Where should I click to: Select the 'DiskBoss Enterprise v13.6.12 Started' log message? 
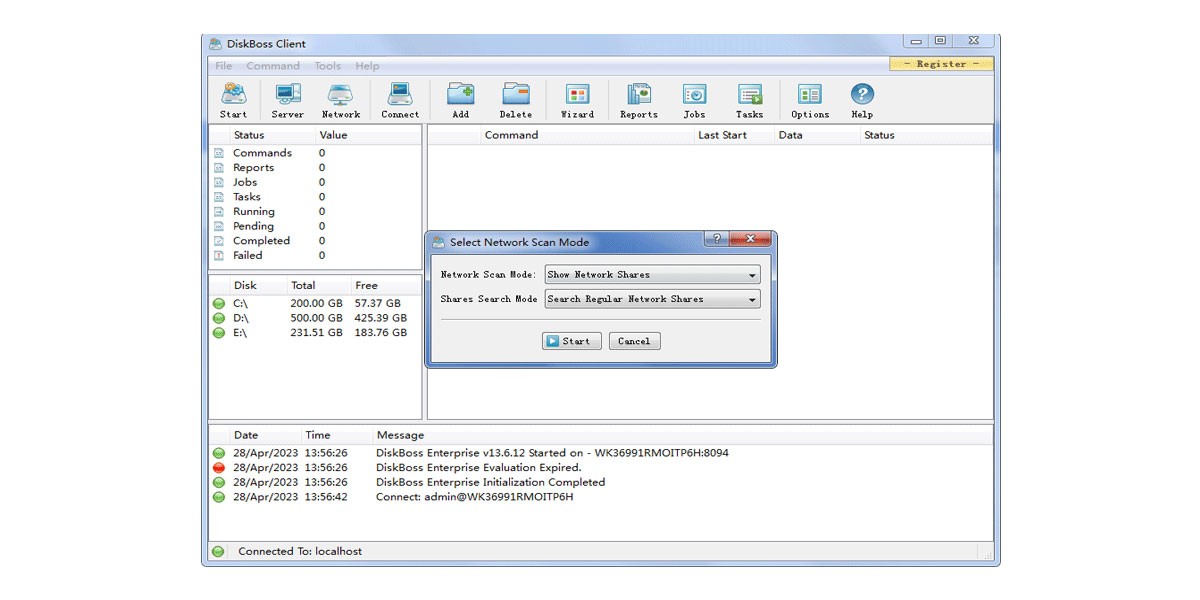[x=552, y=453]
